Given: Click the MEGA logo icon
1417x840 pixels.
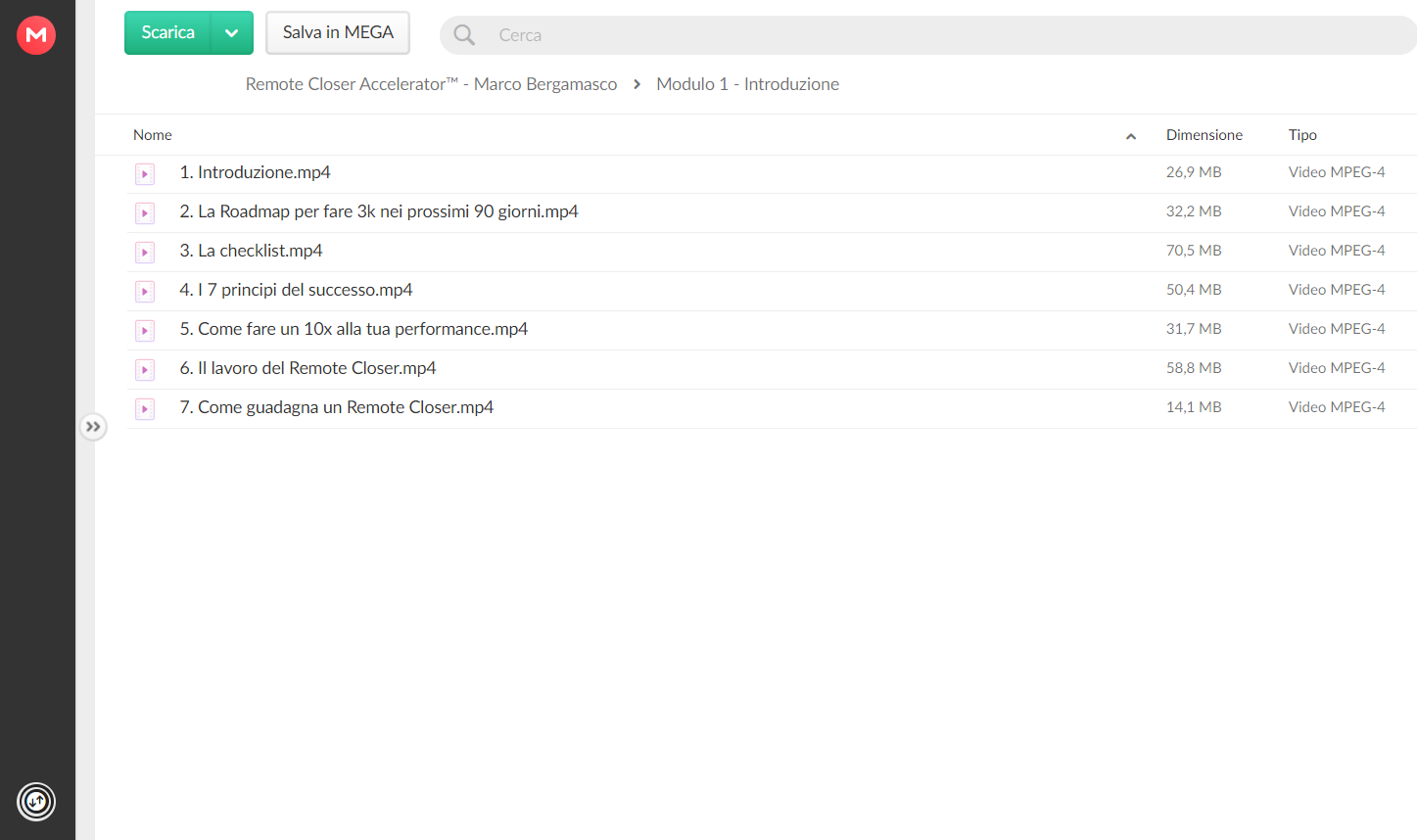Looking at the screenshot, I should point(36,35).
